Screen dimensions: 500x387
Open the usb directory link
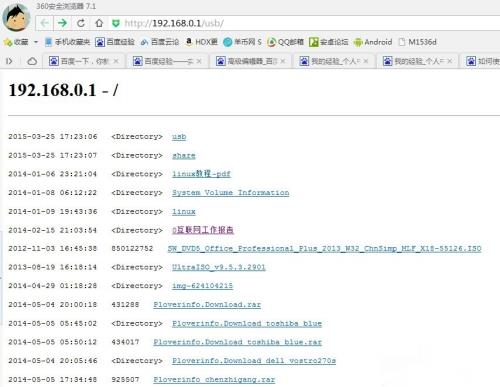(x=179, y=137)
